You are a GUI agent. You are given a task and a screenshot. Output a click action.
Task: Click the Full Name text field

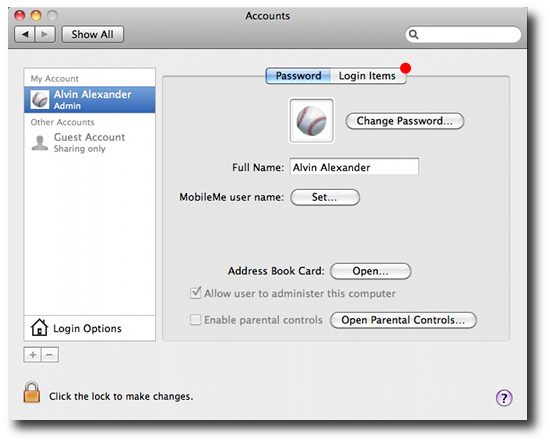[354, 167]
